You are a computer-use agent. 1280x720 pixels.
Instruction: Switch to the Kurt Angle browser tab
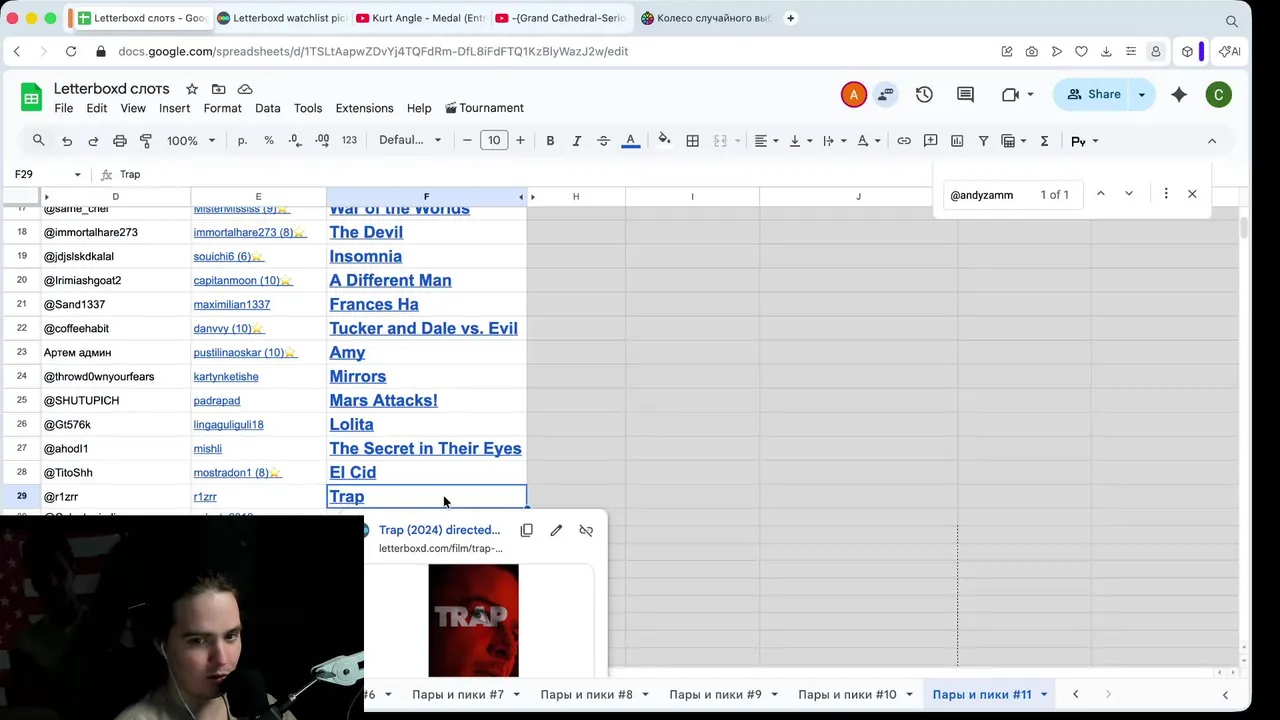point(419,18)
